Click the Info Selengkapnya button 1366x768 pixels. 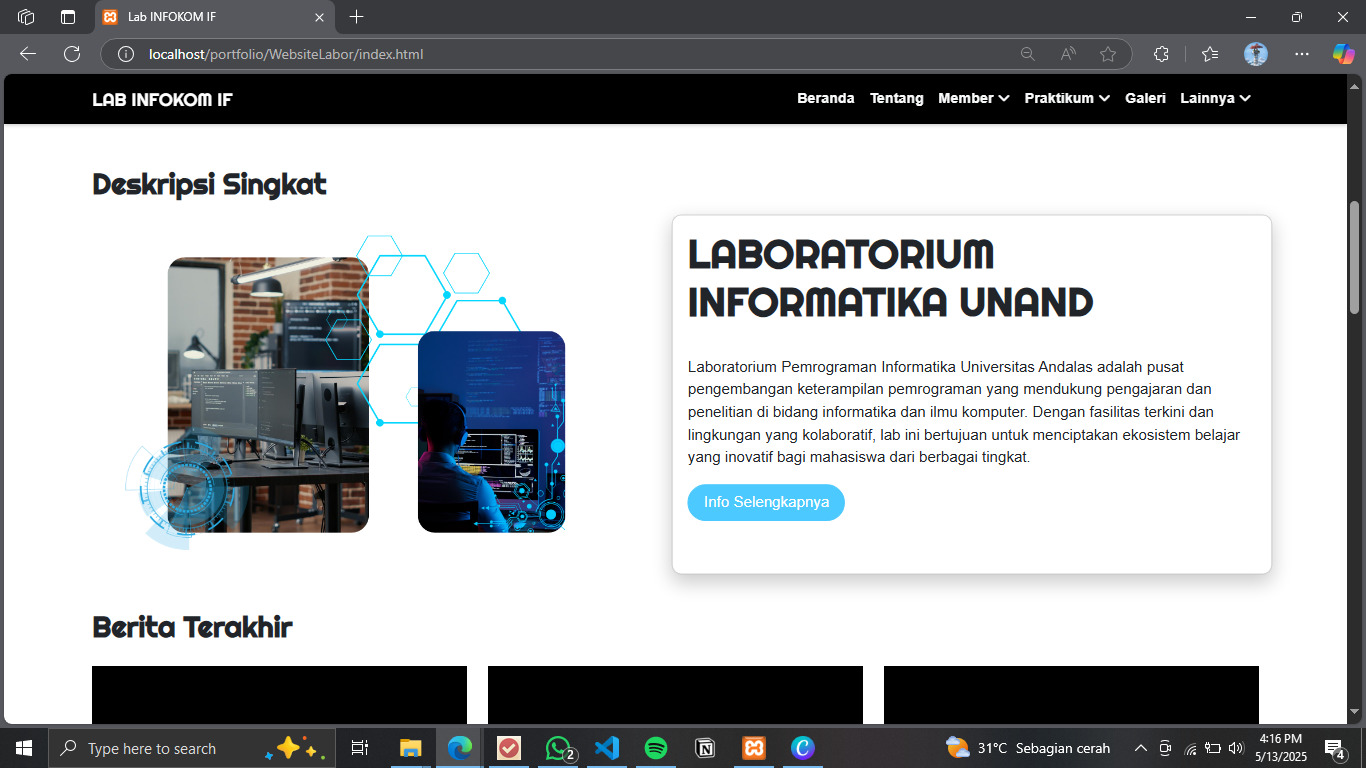pyautogui.click(x=766, y=502)
